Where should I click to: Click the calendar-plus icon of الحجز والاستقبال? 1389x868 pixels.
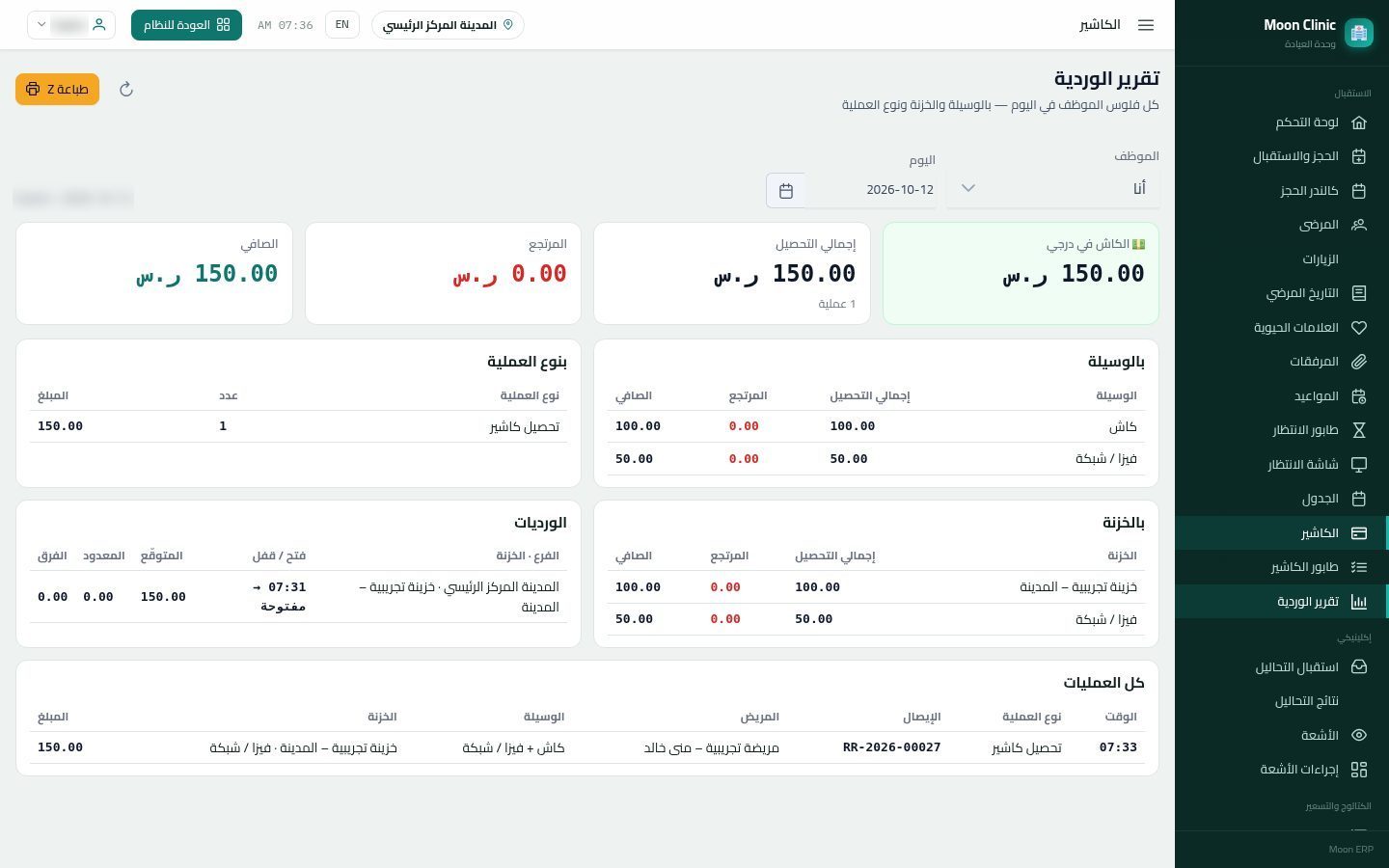tap(1359, 156)
